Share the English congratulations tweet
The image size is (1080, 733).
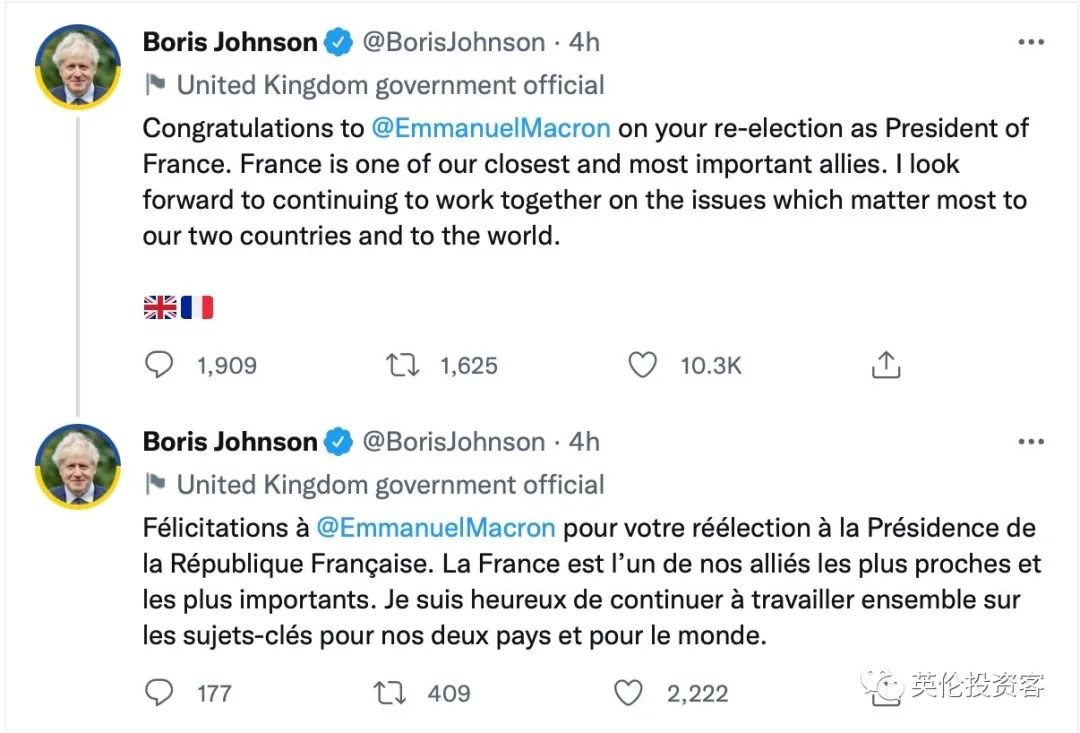tap(886, 366)
